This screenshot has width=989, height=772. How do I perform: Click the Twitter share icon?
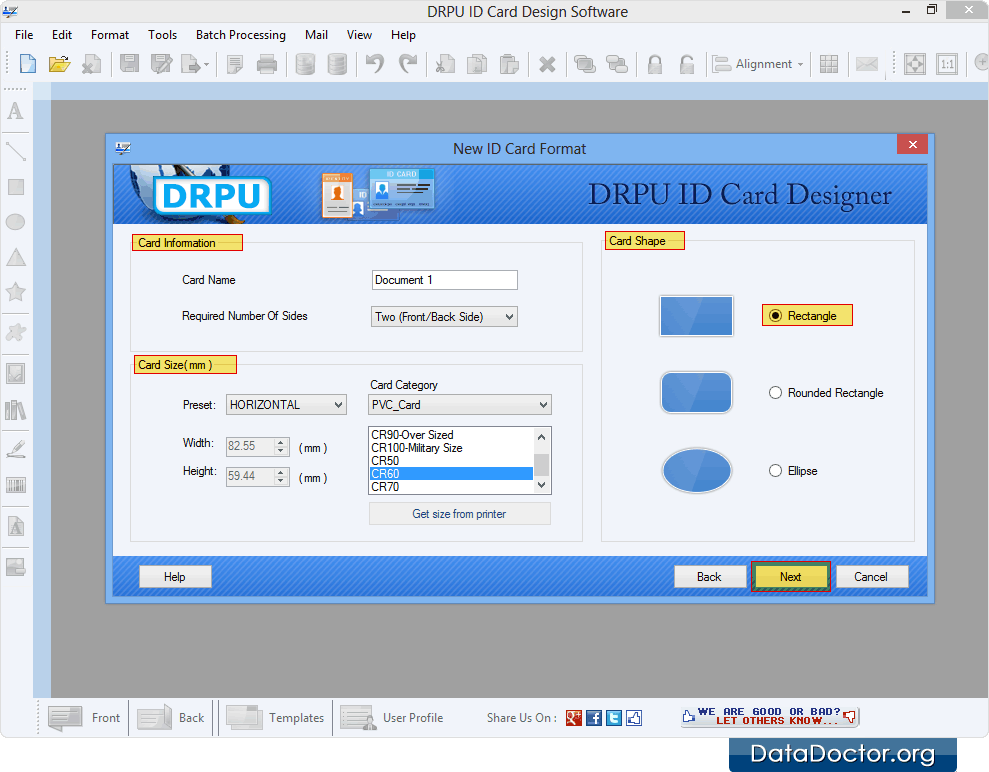(x=614, y=718)
